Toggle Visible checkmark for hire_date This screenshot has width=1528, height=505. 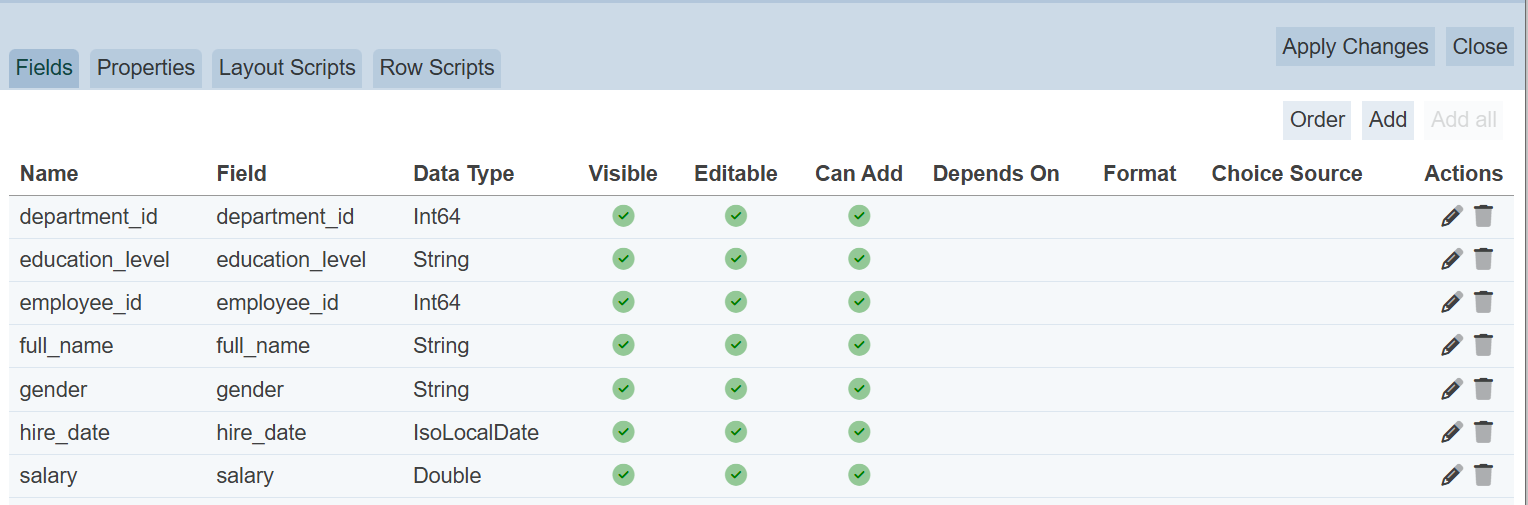coord(623,432)
